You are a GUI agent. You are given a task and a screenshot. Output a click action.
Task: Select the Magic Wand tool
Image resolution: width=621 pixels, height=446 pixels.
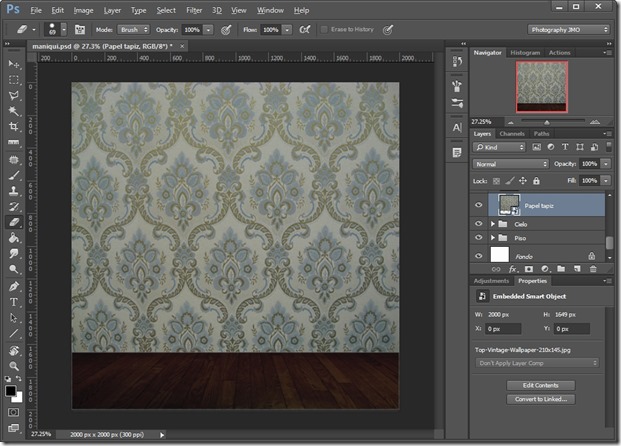(14, 111)
